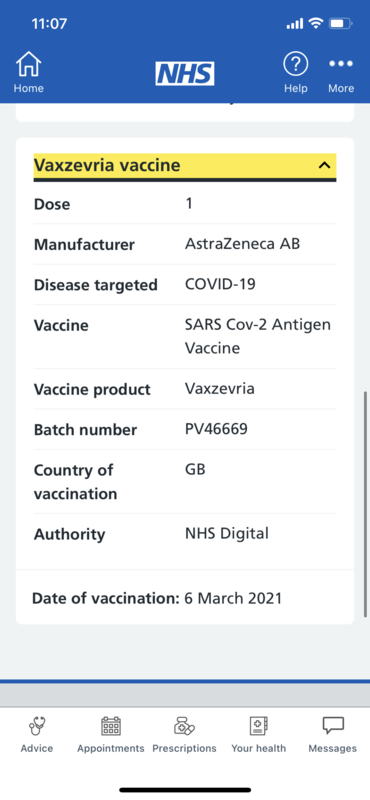
Task: Click the vertical scrollbar on the right
Action: click(x=365, y=504)
